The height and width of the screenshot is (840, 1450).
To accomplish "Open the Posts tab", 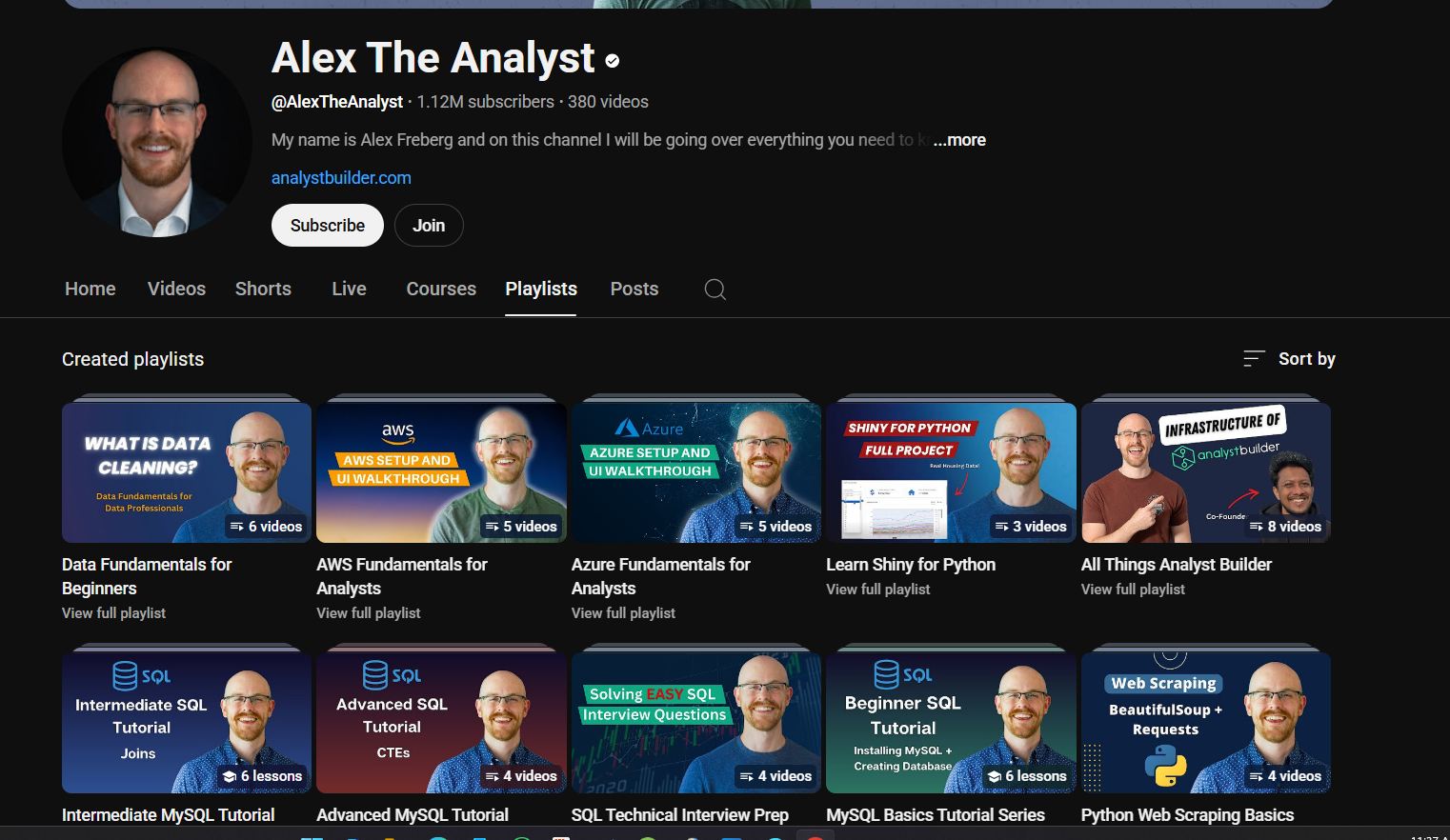I will pyautogui.click(x=634, y=289).
